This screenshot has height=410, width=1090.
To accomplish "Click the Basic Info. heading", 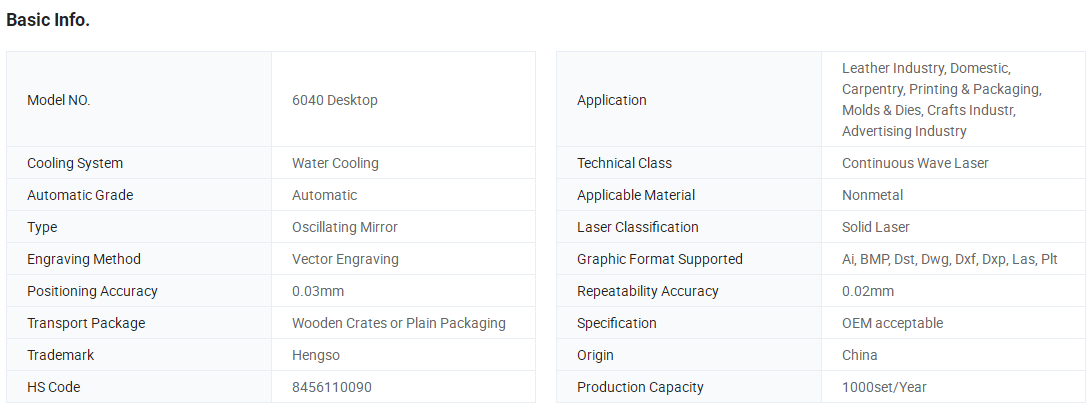I will [48, 21].
